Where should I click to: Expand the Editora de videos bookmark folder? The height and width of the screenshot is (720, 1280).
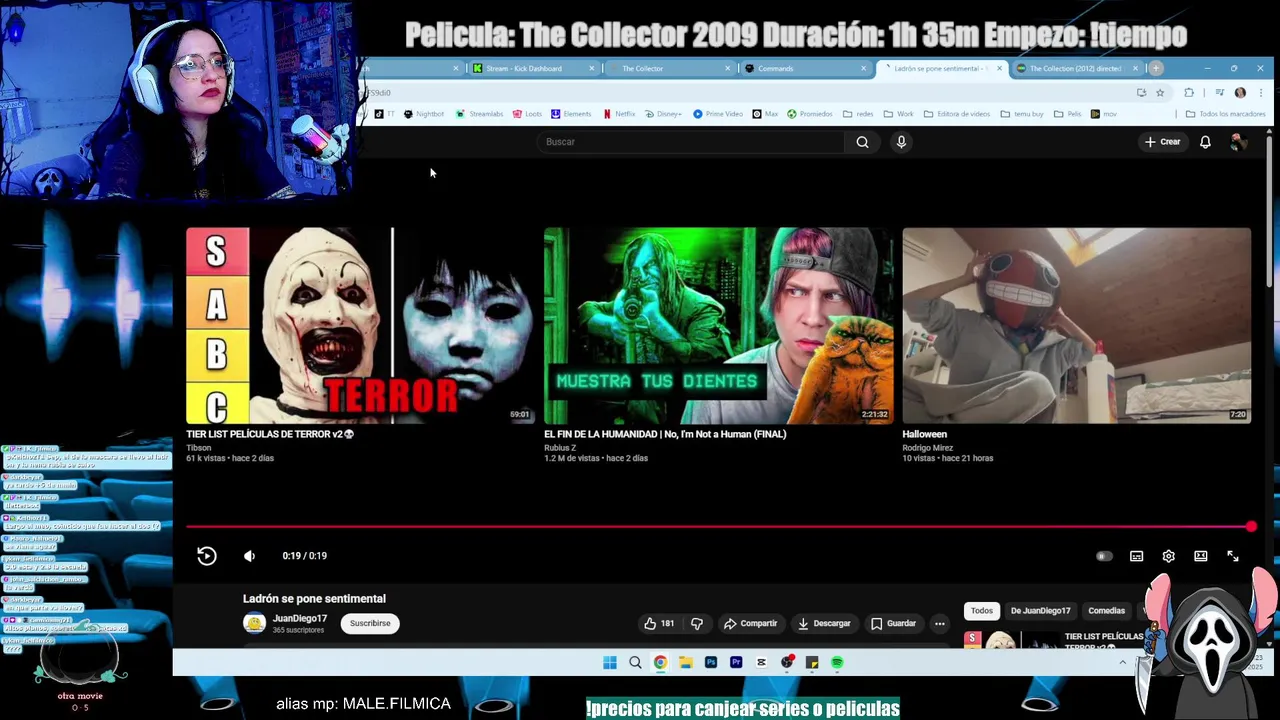[957, 114]
